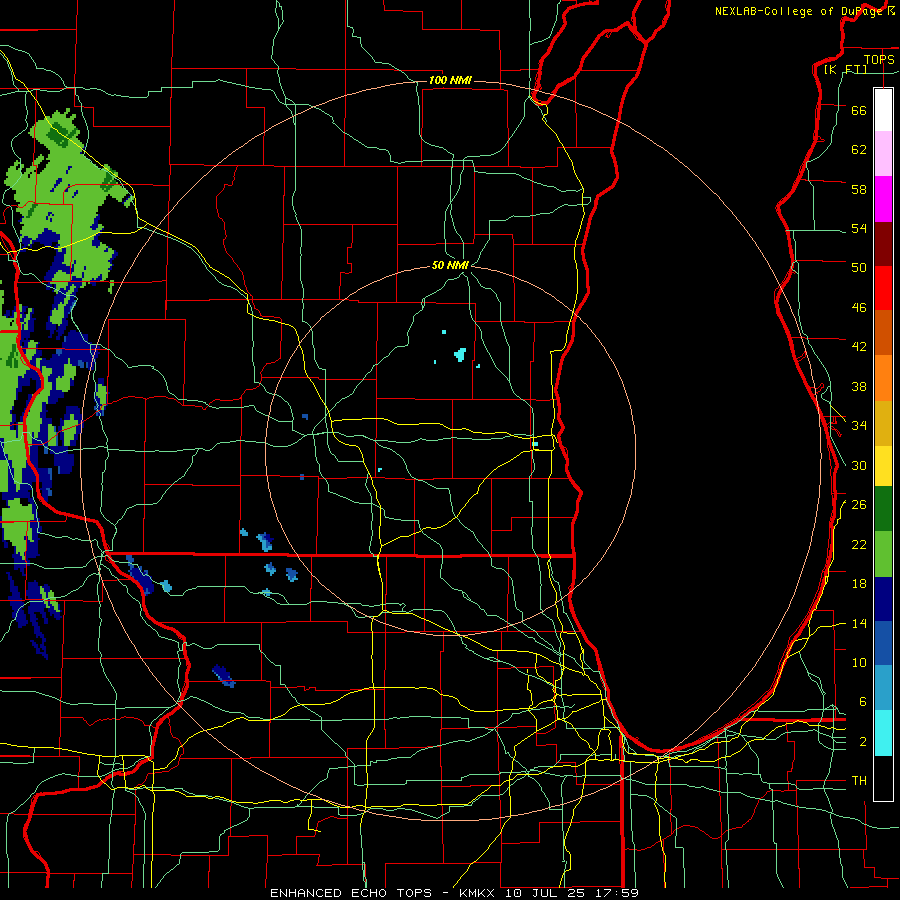Image resolution: width=900 pixels, height=900 pixels.
Task: Click the Enhanced Echo Tops KMKX timestamp caption
Action: click(x=454, y=893)
